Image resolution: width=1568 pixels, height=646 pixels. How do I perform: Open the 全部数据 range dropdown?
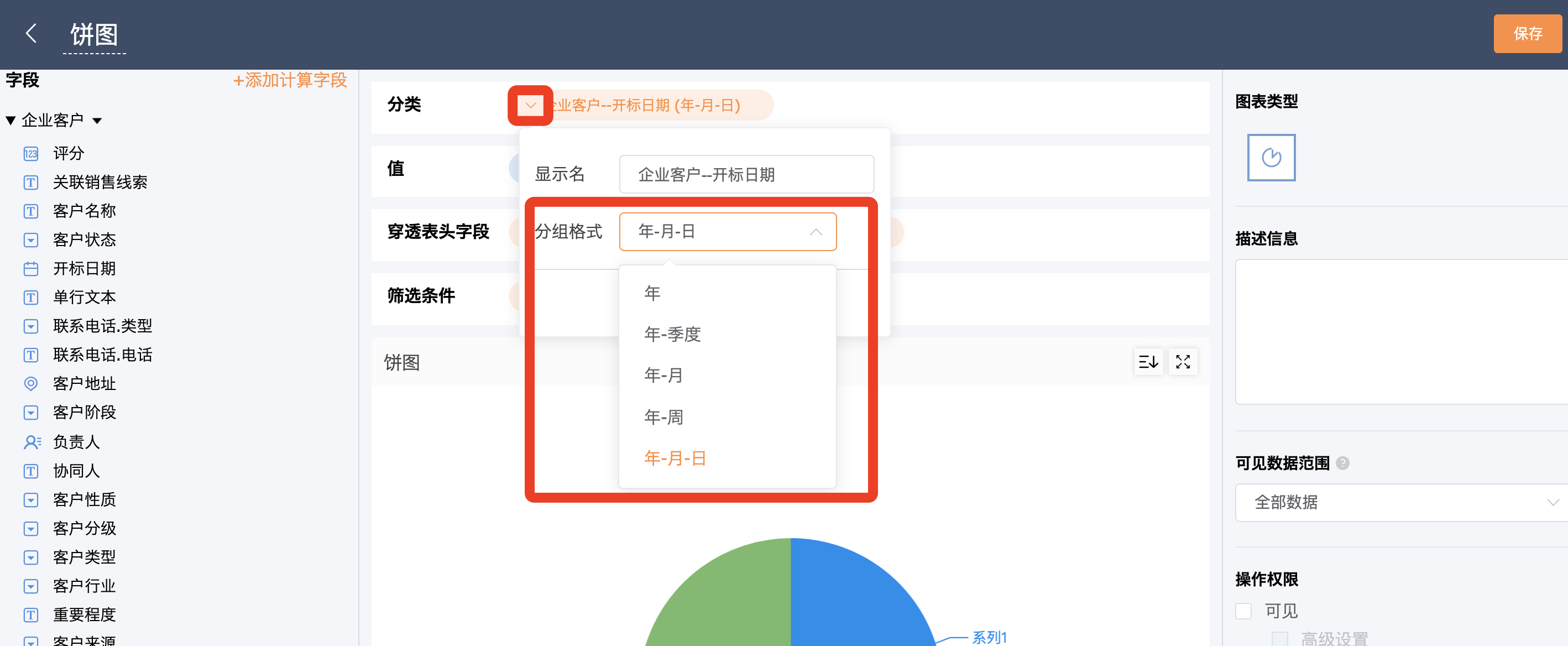coord(1401,502)
